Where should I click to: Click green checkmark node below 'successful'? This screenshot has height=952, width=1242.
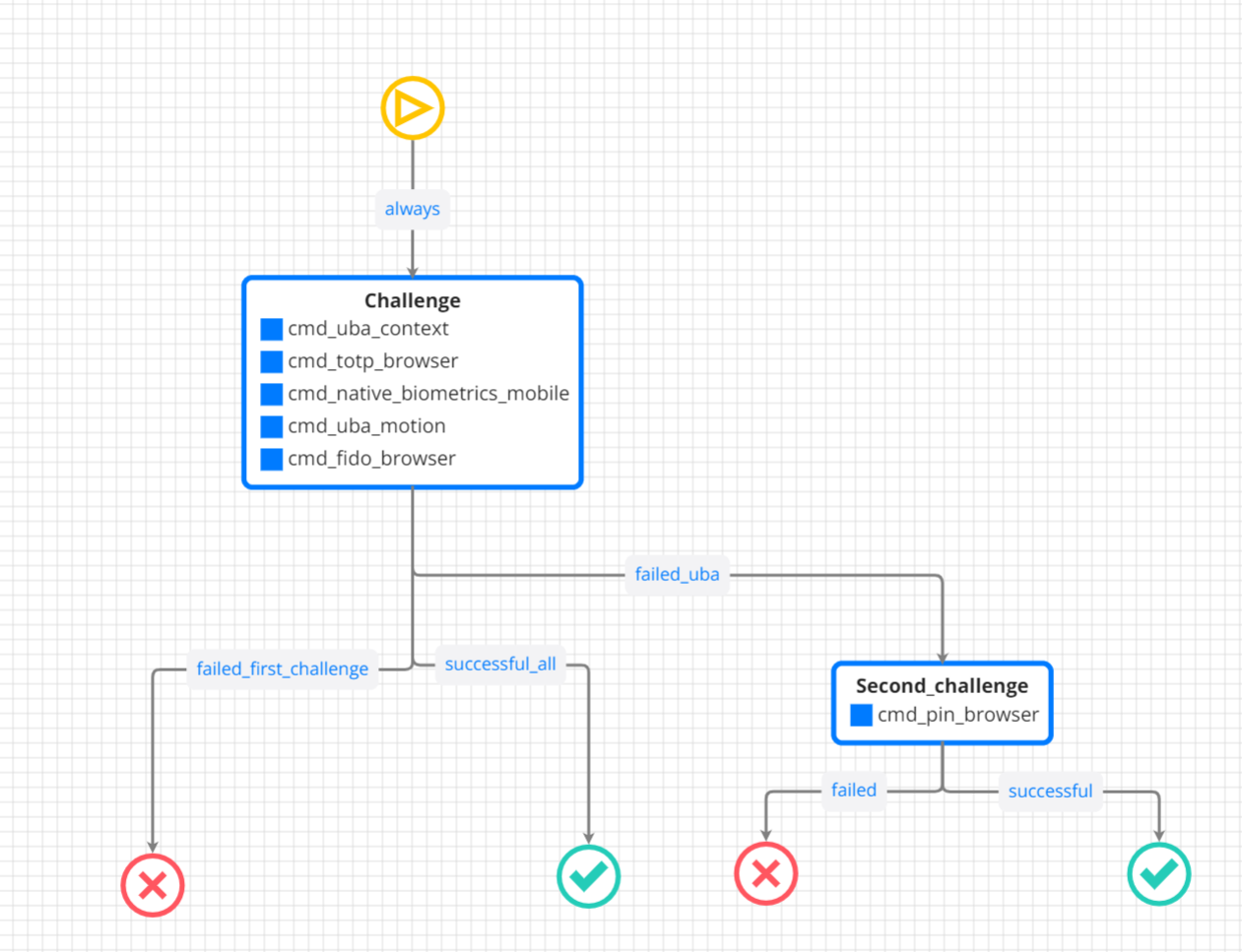[1158, 873]
